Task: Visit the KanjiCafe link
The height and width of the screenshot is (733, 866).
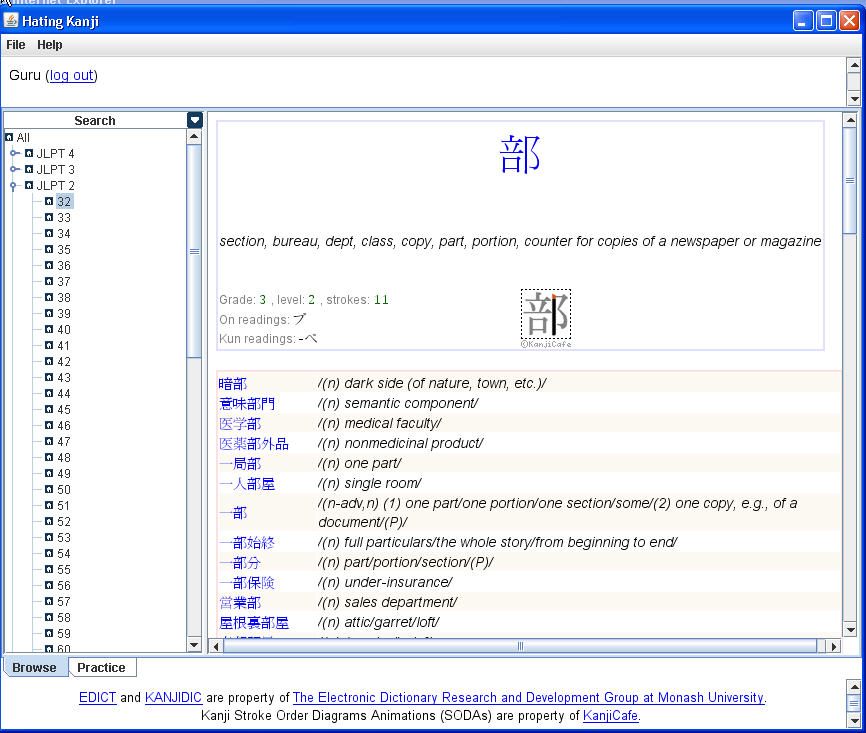Action: point(610,716)
